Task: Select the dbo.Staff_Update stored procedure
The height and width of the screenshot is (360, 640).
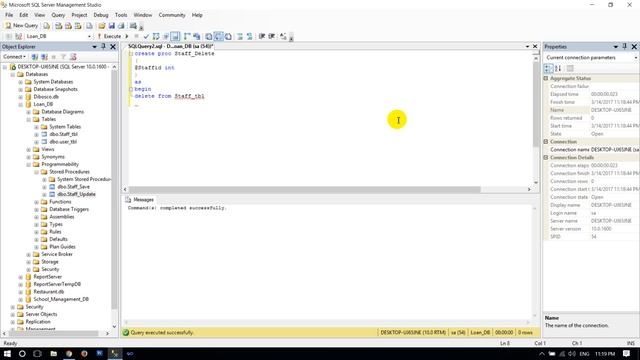Action: [x=76, y=194]
